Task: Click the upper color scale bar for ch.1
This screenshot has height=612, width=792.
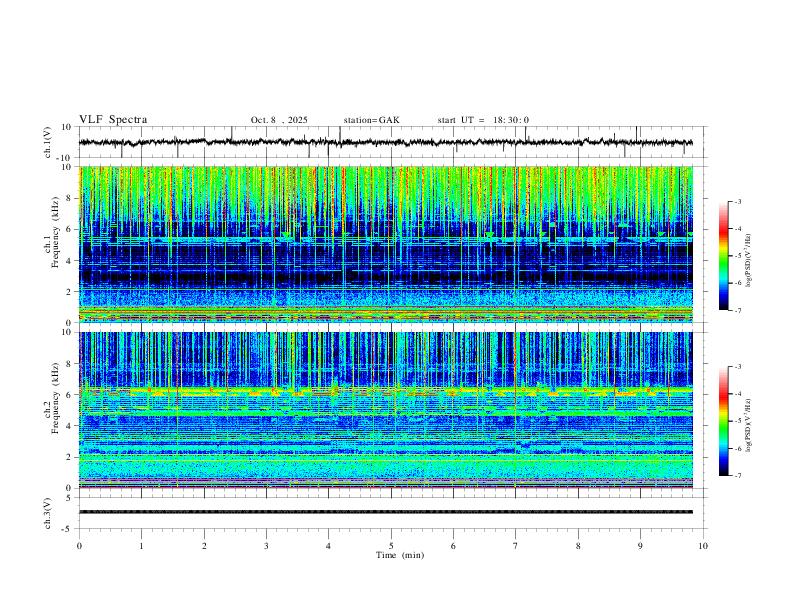Action: 724,256
